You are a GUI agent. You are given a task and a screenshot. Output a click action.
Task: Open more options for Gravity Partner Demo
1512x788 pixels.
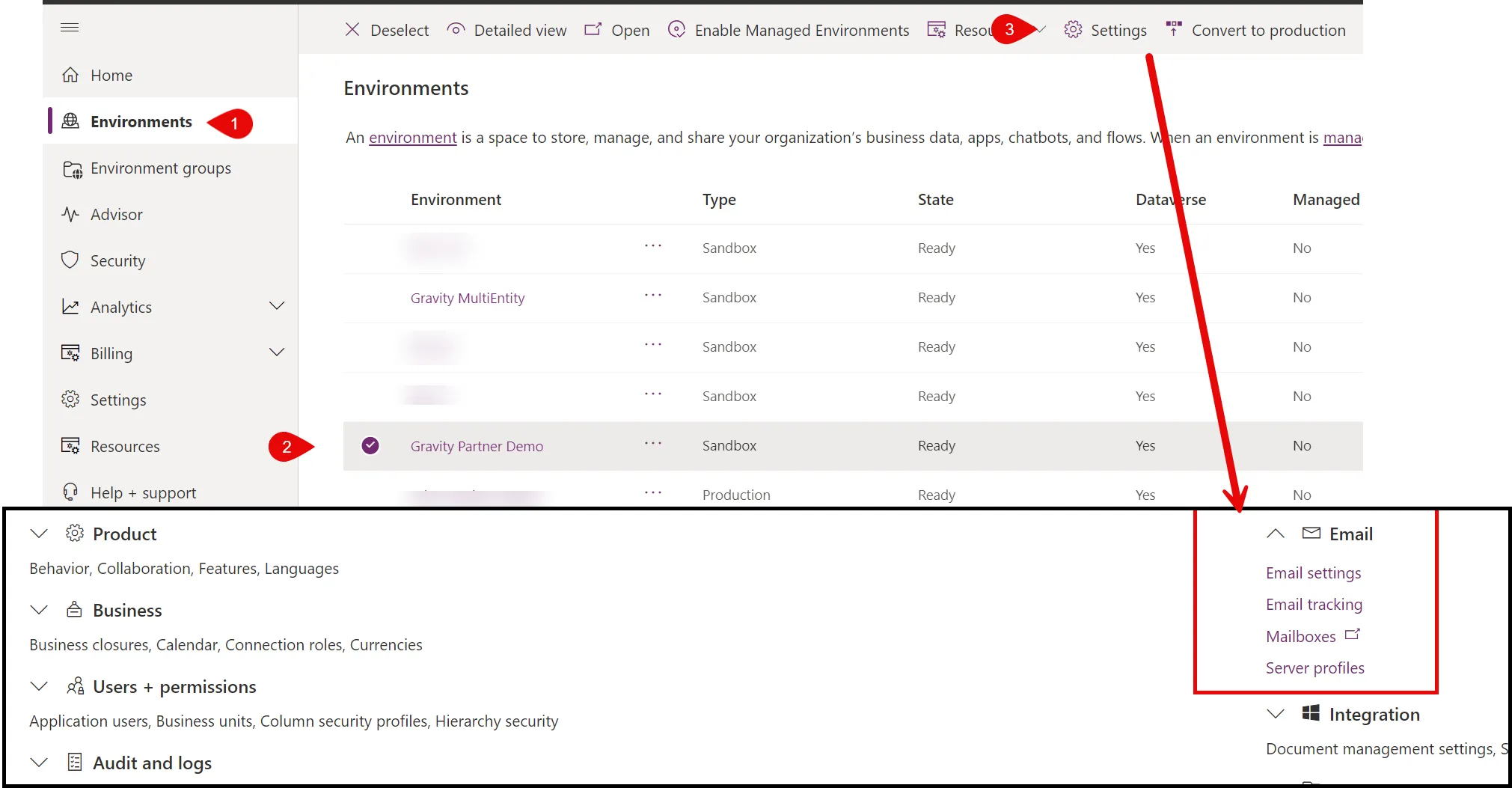point(653,444)
